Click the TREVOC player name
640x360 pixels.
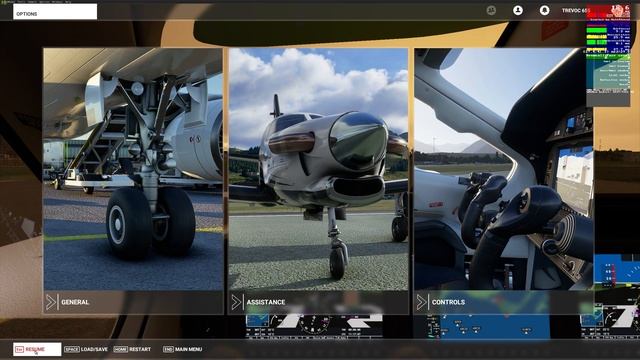(575, 11)
